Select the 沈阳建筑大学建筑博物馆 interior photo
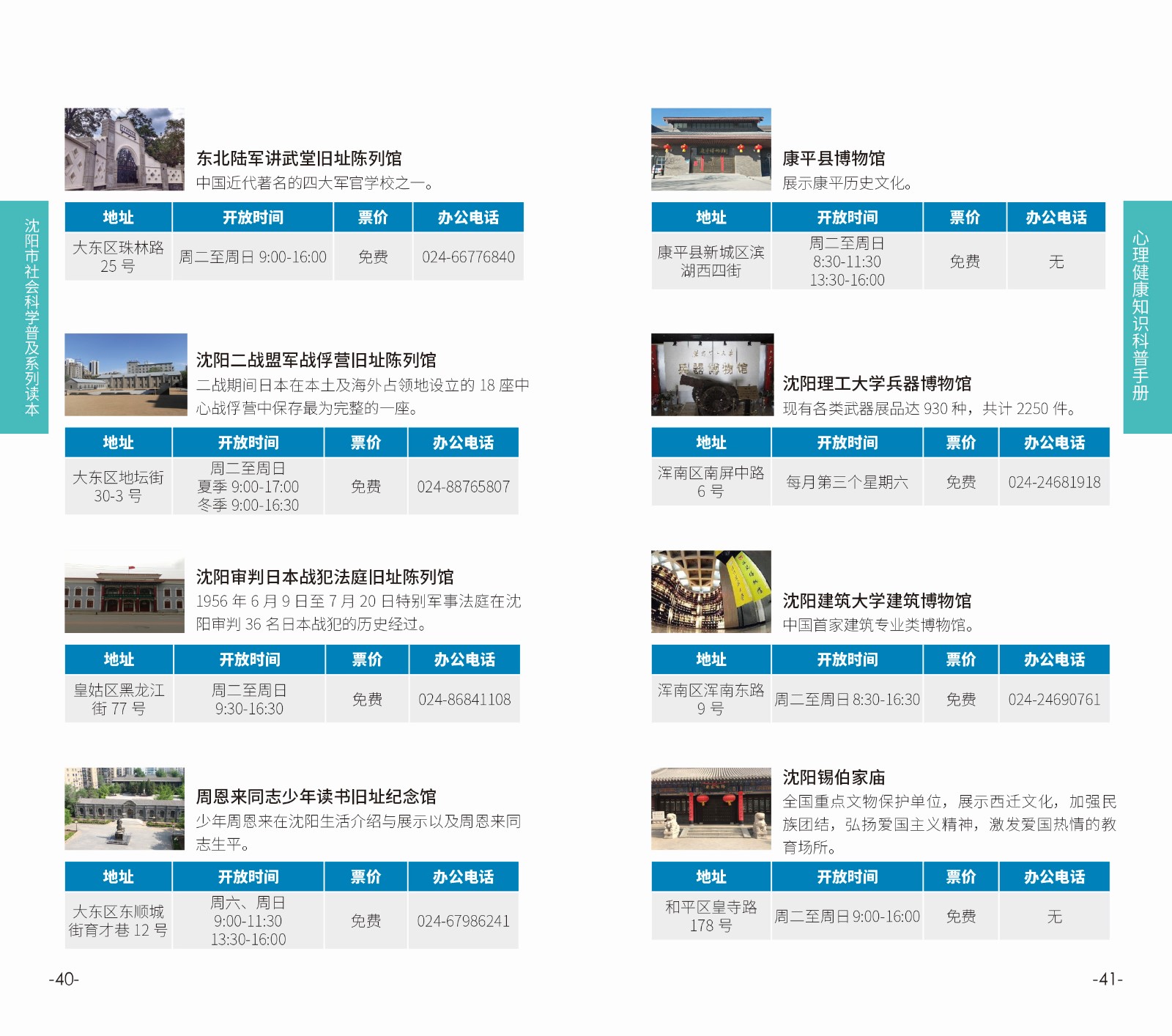This screenshot has width=1172, height=1036. pyautogui.click(x=711, y=591)
